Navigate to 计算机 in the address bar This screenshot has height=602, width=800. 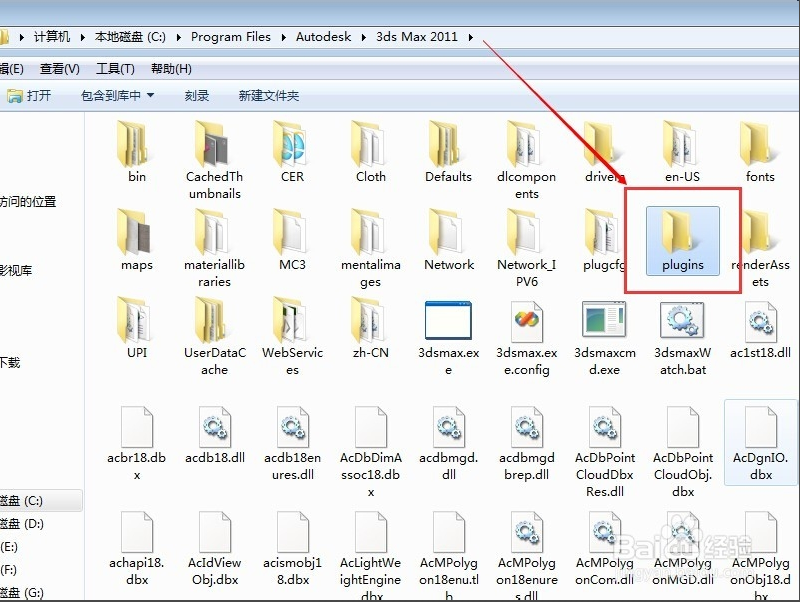pos(52,37)
